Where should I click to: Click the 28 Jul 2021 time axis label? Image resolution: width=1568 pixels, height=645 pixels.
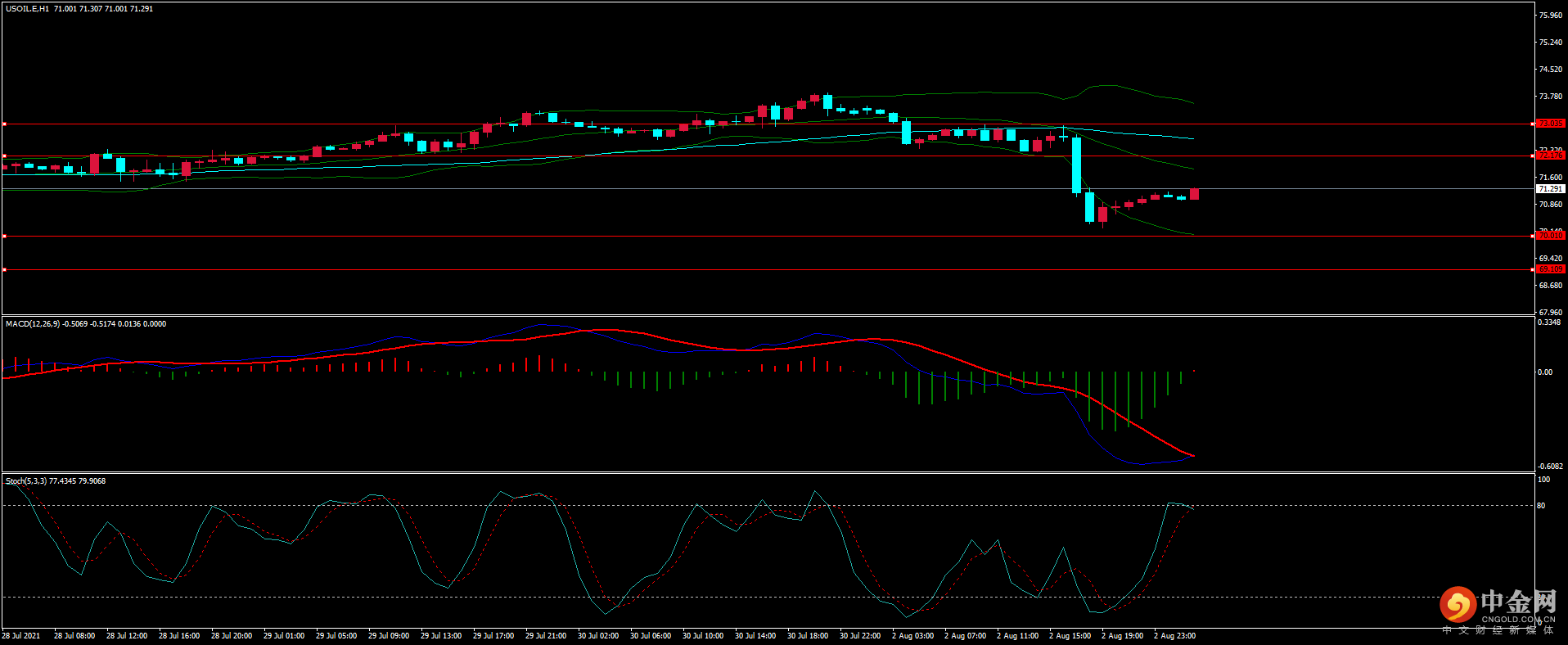[21, 636]
